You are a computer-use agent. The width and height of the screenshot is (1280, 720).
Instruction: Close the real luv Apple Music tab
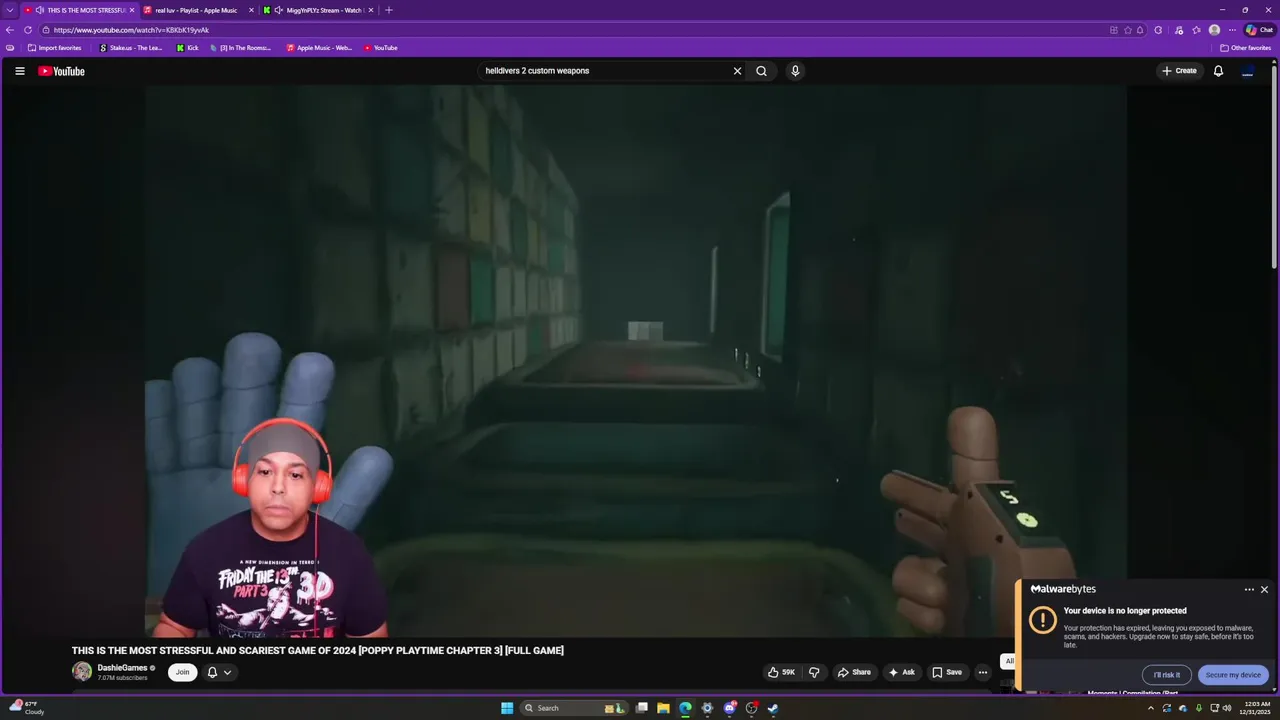[251, 10]
